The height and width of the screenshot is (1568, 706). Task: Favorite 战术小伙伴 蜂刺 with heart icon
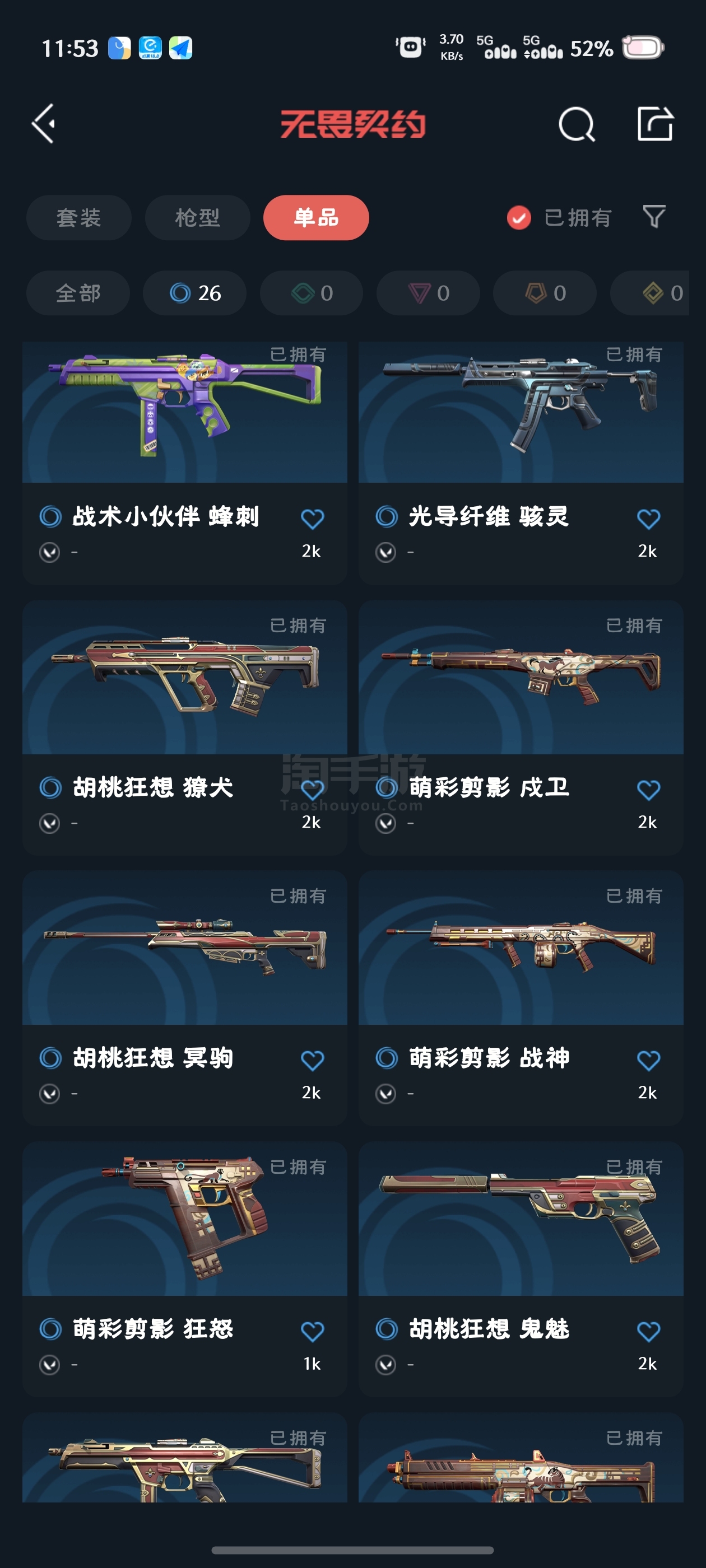tap(313, 519)
